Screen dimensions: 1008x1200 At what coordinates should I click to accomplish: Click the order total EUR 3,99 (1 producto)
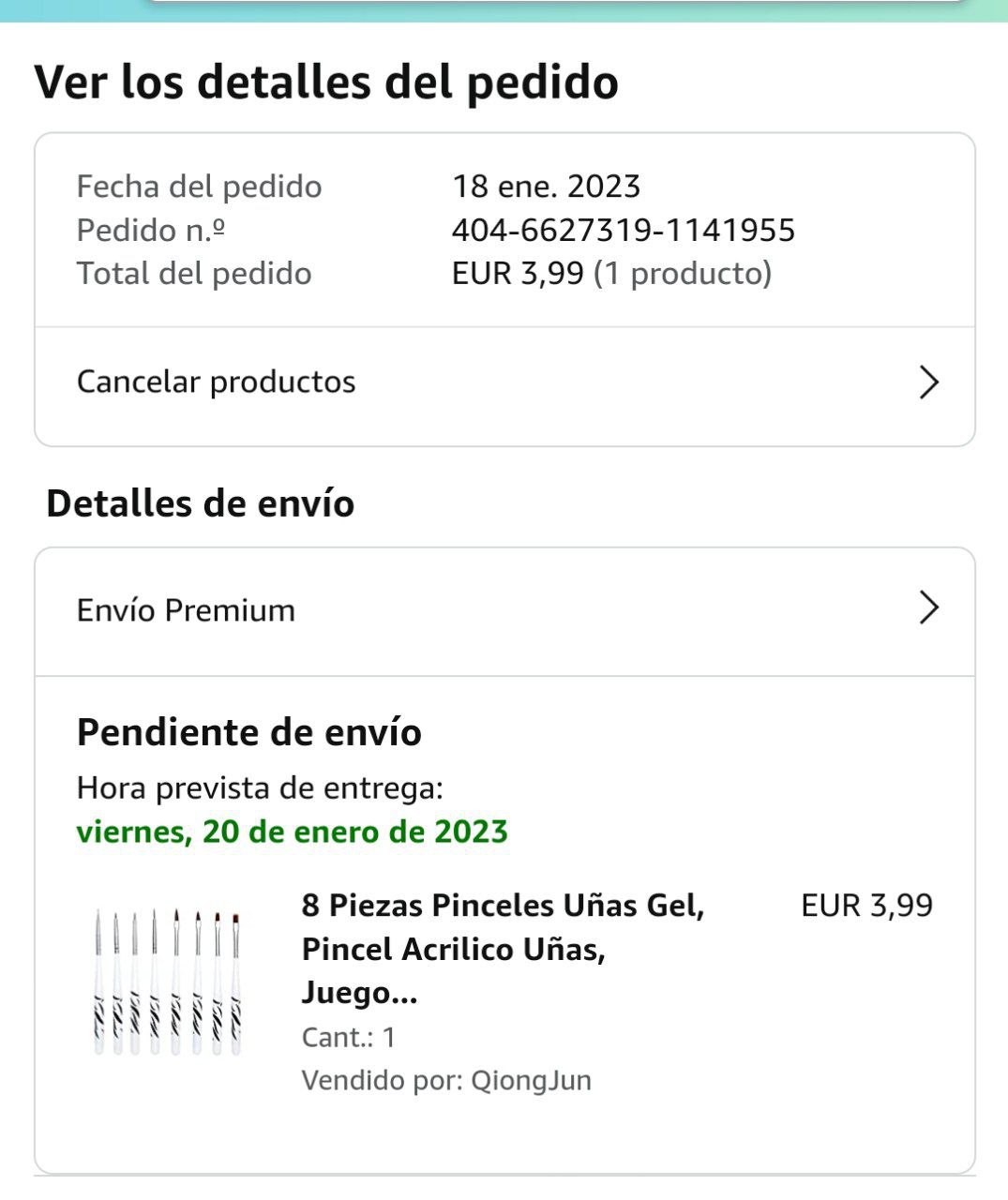611,274
